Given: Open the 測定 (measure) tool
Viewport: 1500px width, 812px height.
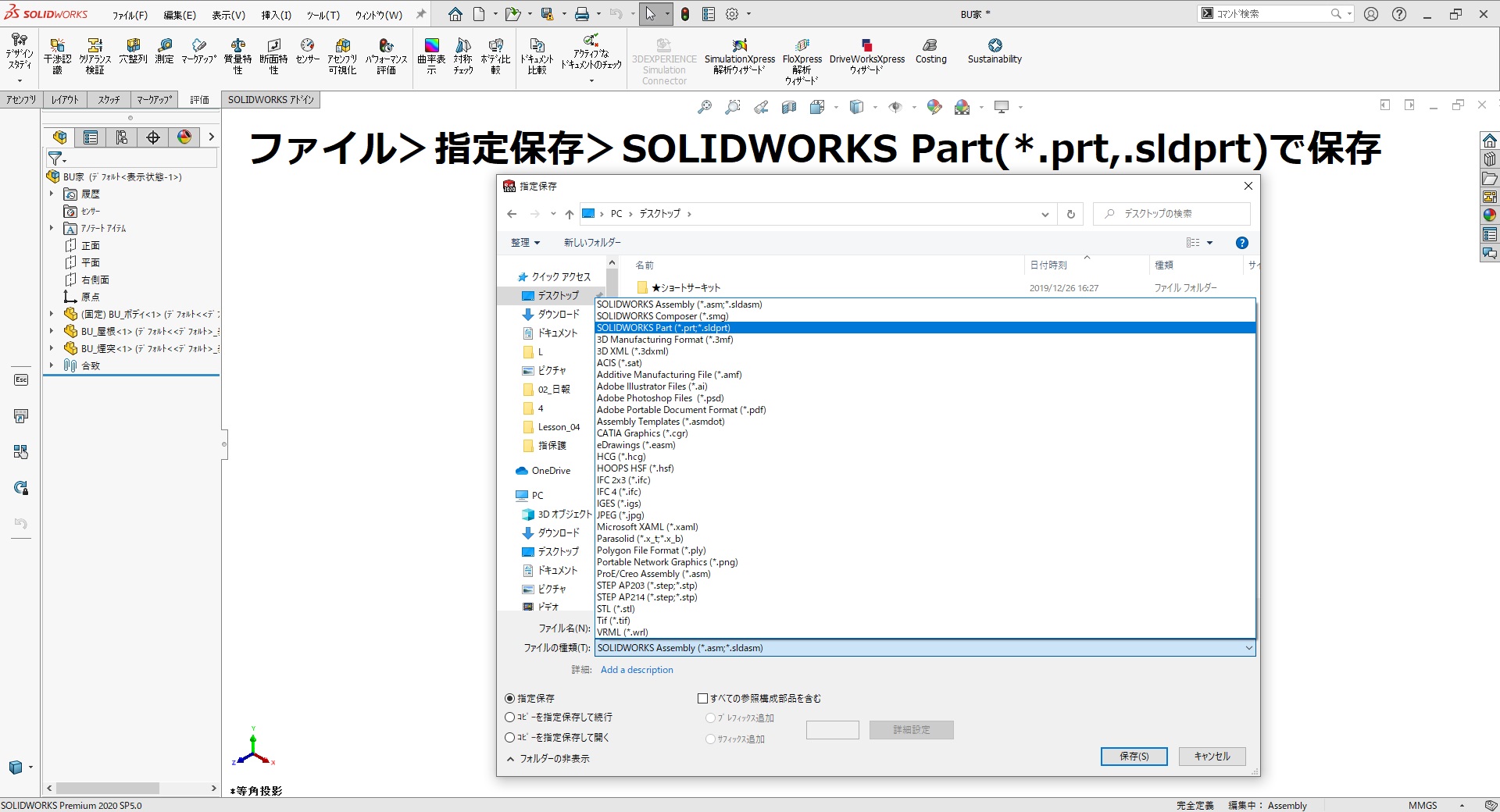Looking at the screenshot, I should [164, 55].
